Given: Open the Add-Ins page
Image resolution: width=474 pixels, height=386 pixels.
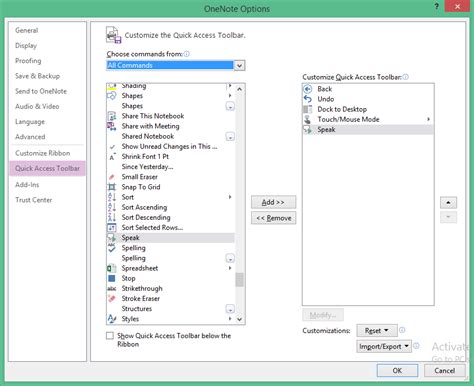Looking at the screenshot, I should coord(27,185).
